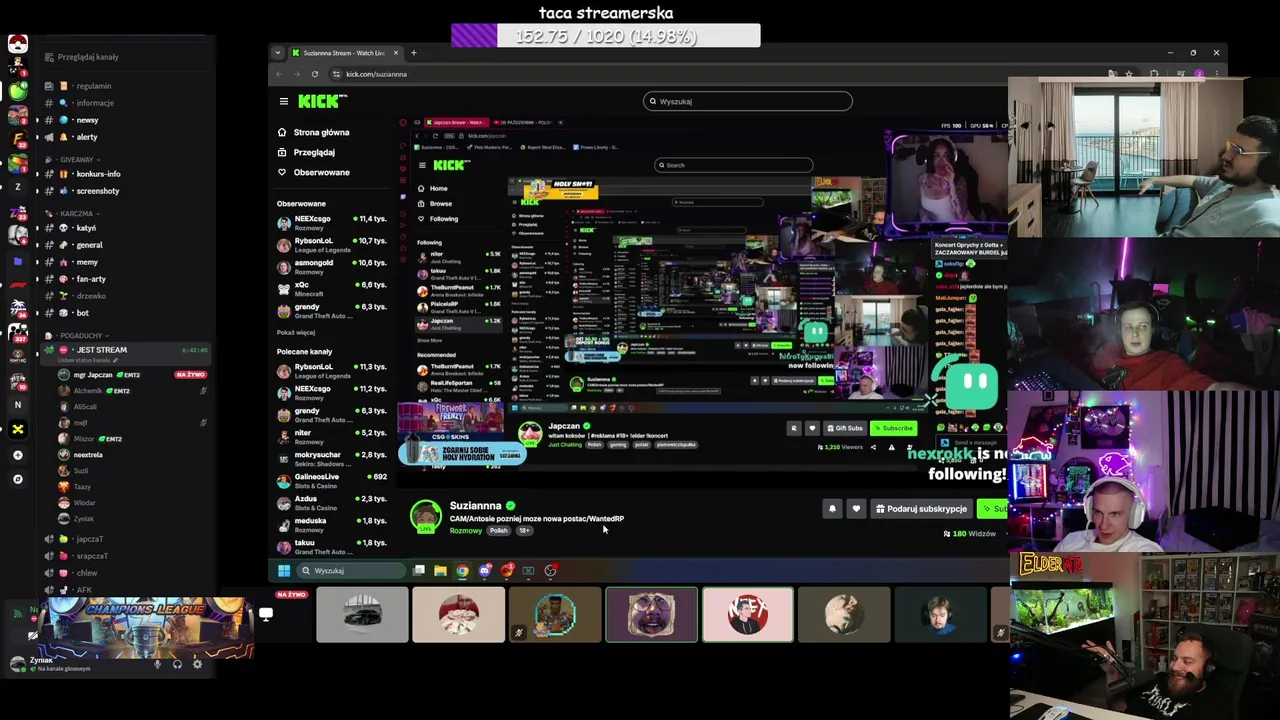Open File Explorer from the streamed taskbar
This screenshot has width=1280, height=720.
(x=440, y=571)
